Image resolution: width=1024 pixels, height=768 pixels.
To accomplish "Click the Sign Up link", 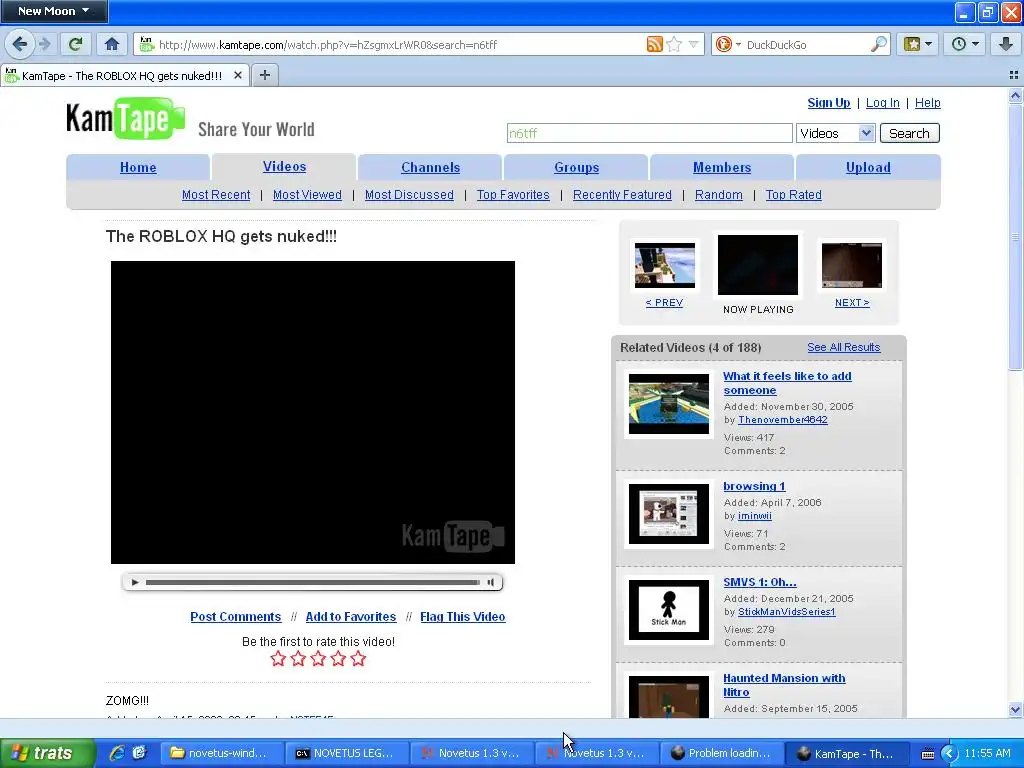I will tap(829, 103).
